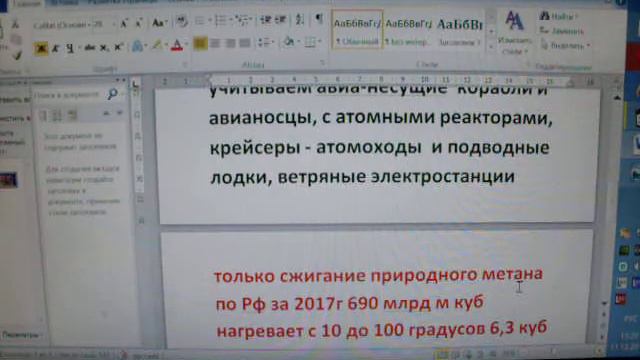Open Paragraph dialog launcher
Viewport: 640px width, 360px height.
click(x=322, y=63)
